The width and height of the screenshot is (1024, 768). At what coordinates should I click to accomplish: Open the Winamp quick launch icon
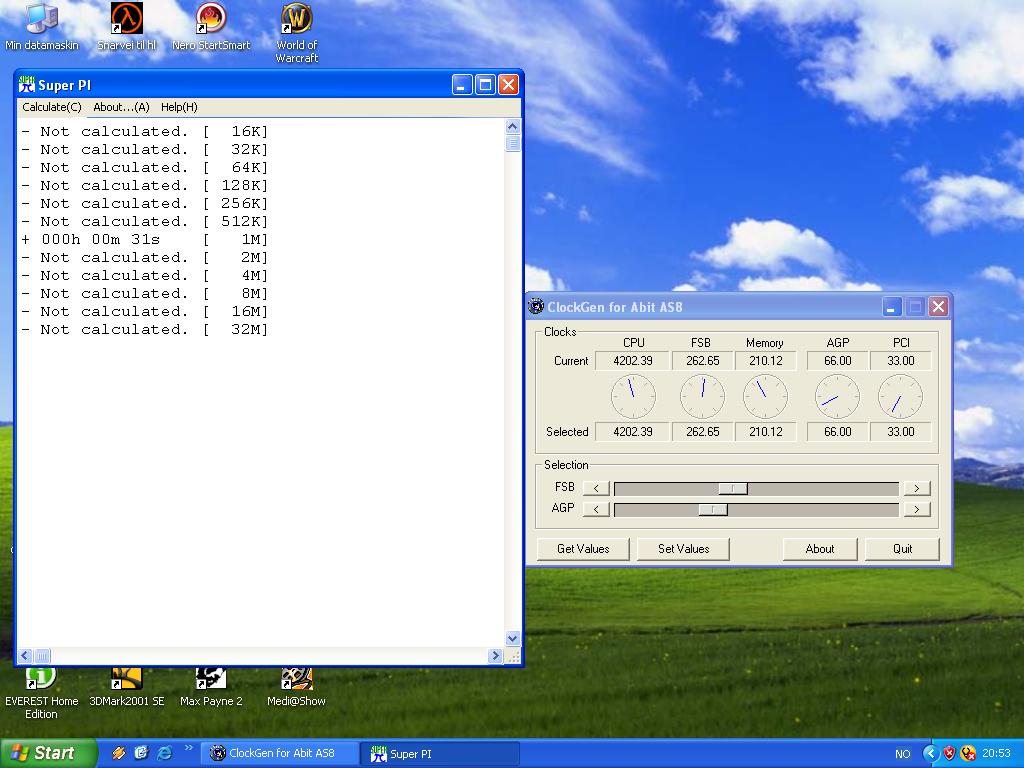pyautogui.click(x=118, y=753)
